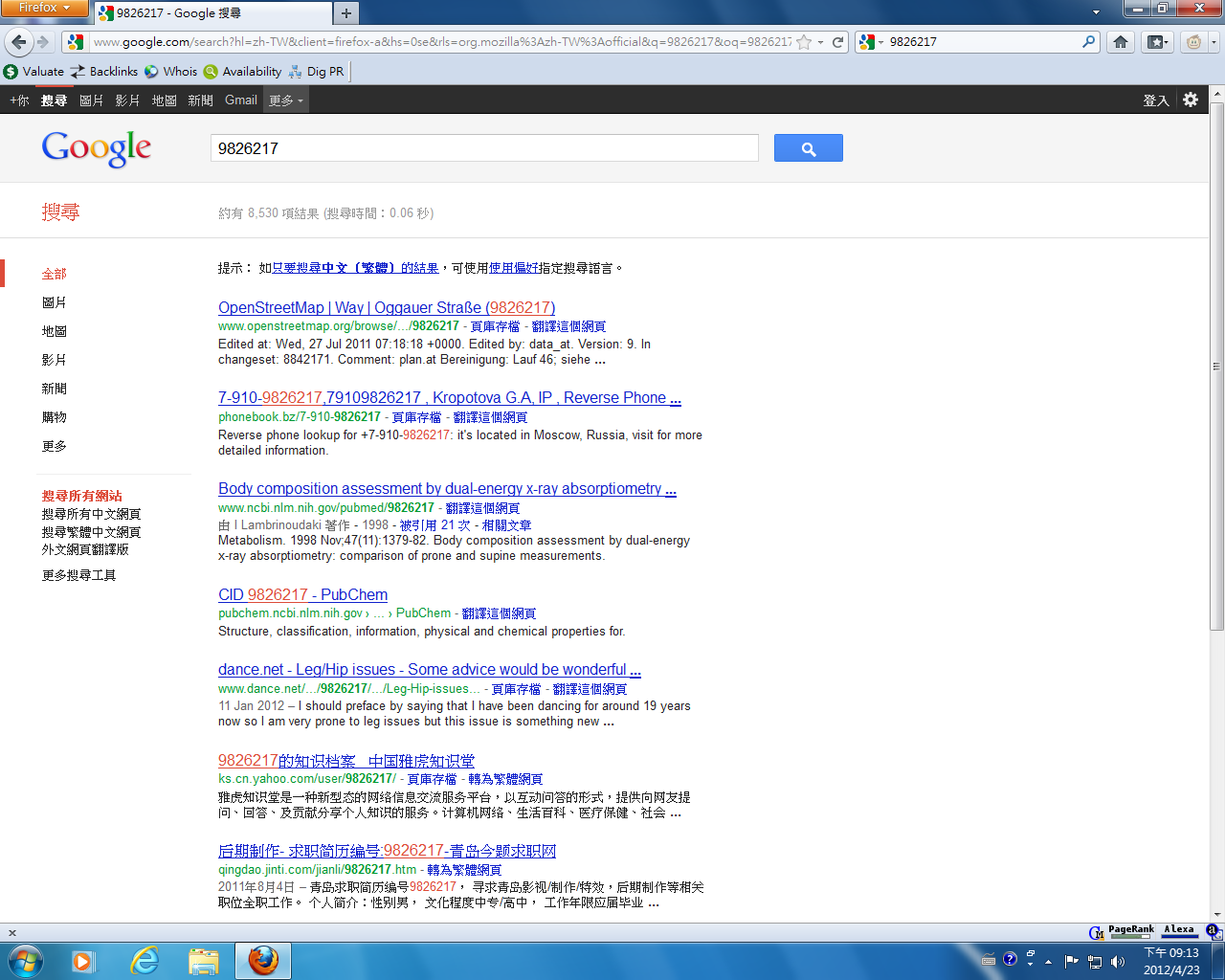Image resolution: width=1225 pixels, height=980 pixels.
Task: Click the Firefox icon in the taskbar
Action: tap(263, 961)
